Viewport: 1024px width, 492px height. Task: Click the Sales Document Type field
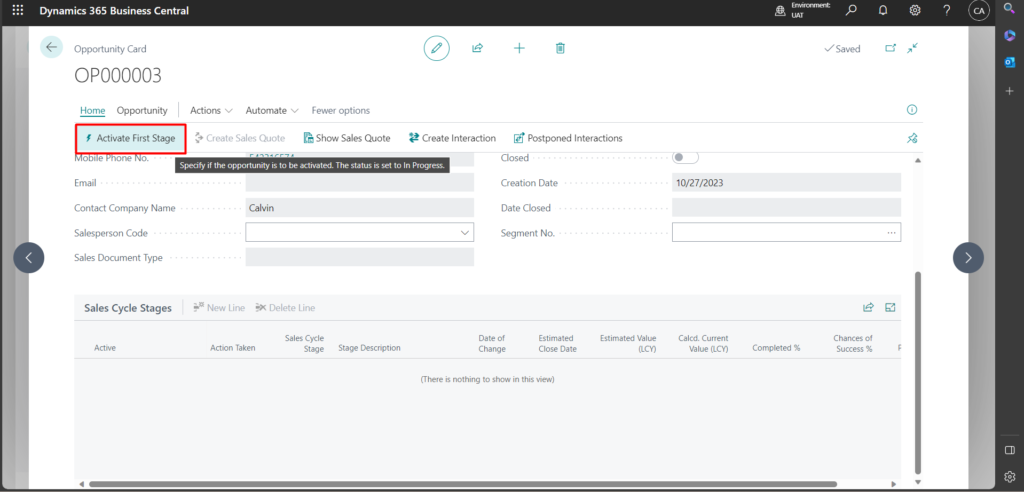[359, 257]
